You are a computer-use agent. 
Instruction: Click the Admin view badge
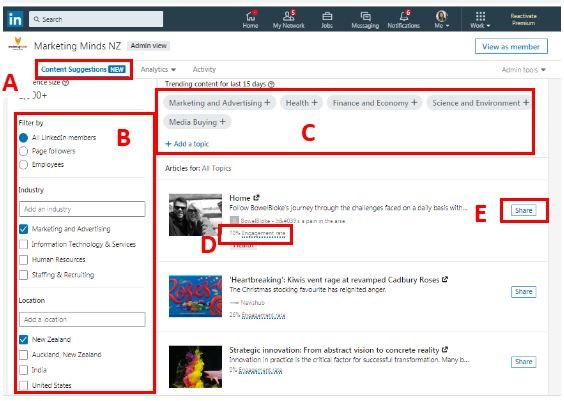149,46
